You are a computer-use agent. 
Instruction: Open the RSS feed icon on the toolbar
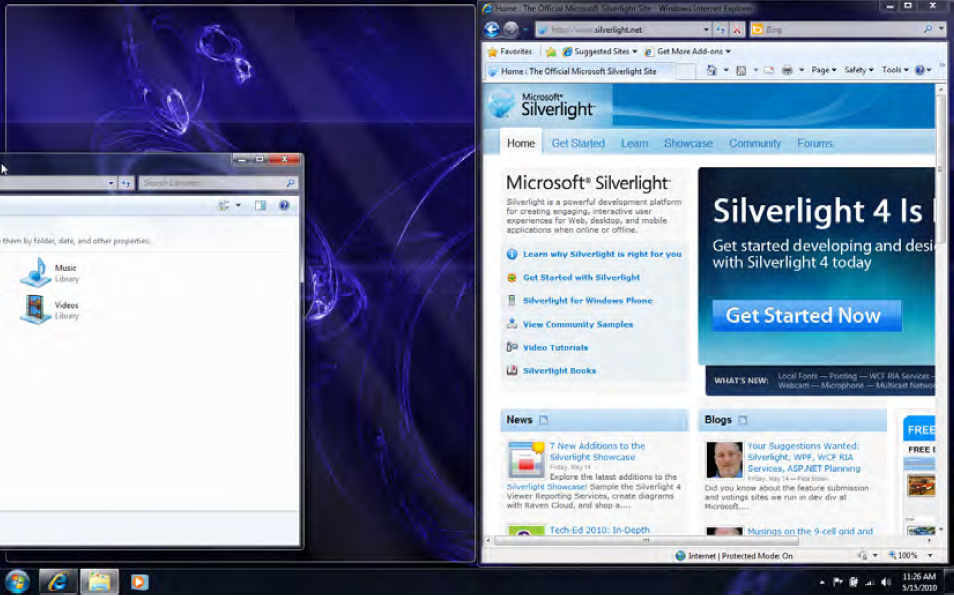tap(742, 70)
